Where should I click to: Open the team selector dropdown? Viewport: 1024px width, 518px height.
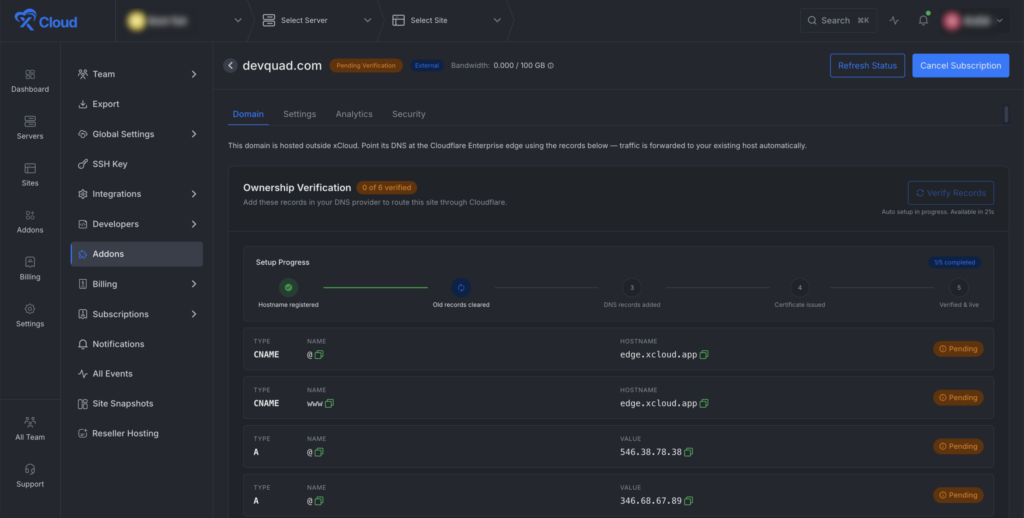(184, 20)
